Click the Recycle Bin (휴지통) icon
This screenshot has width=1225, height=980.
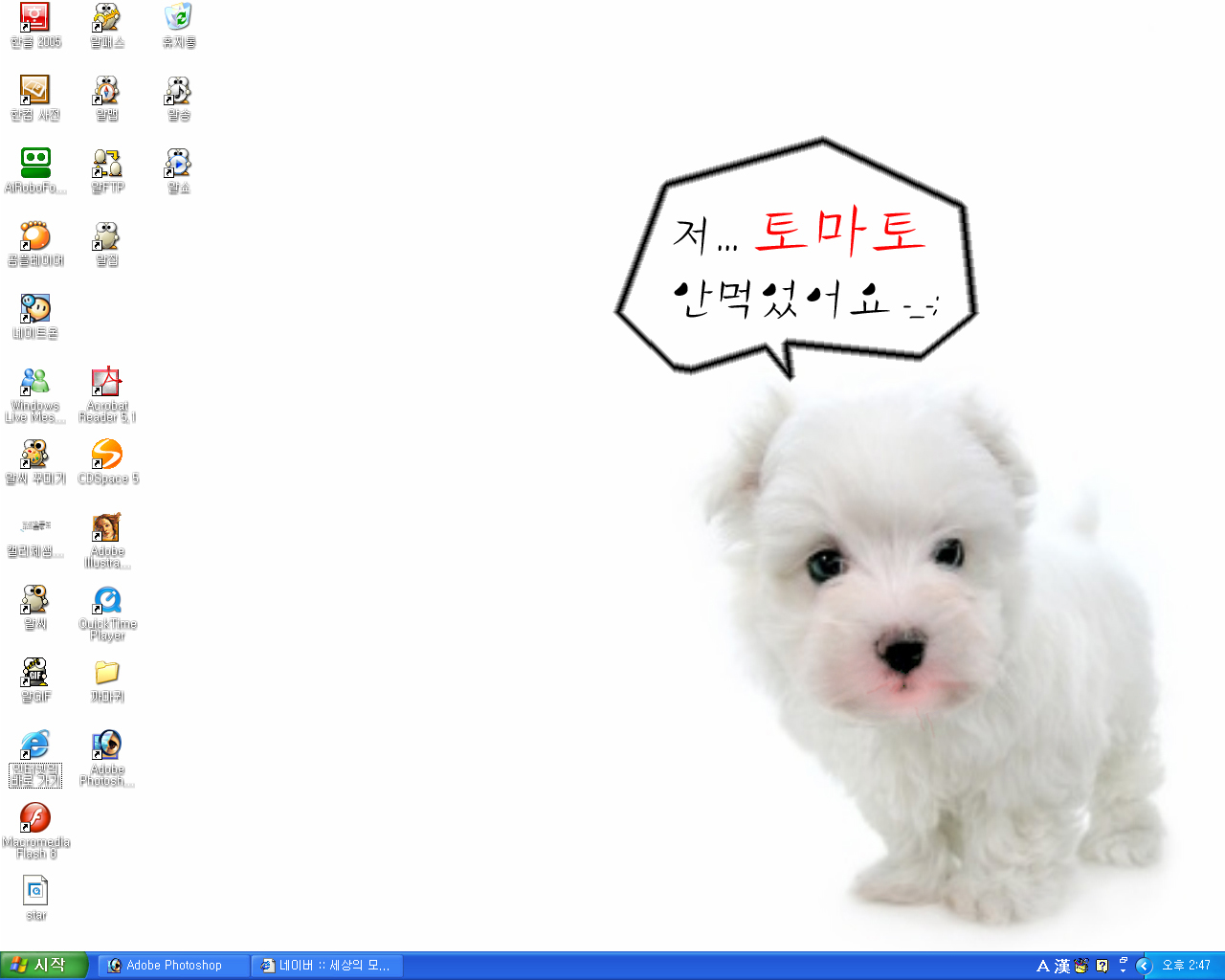[x=178, y=18]
